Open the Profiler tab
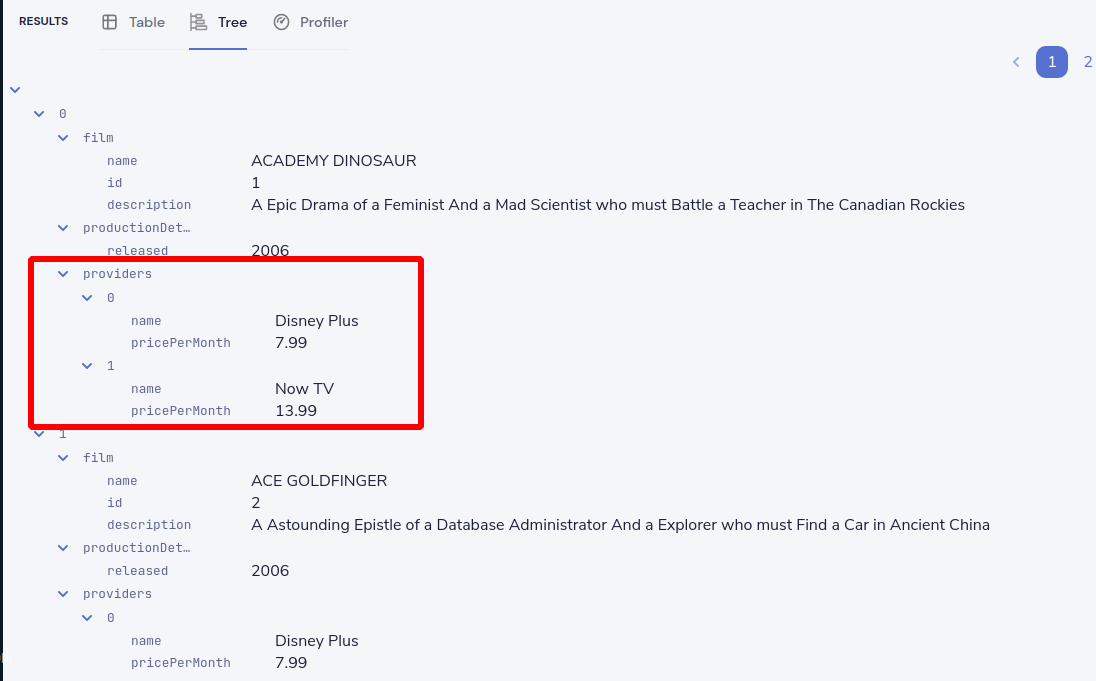The height and width of the screenshot is (681, 1096). (310, 22)
